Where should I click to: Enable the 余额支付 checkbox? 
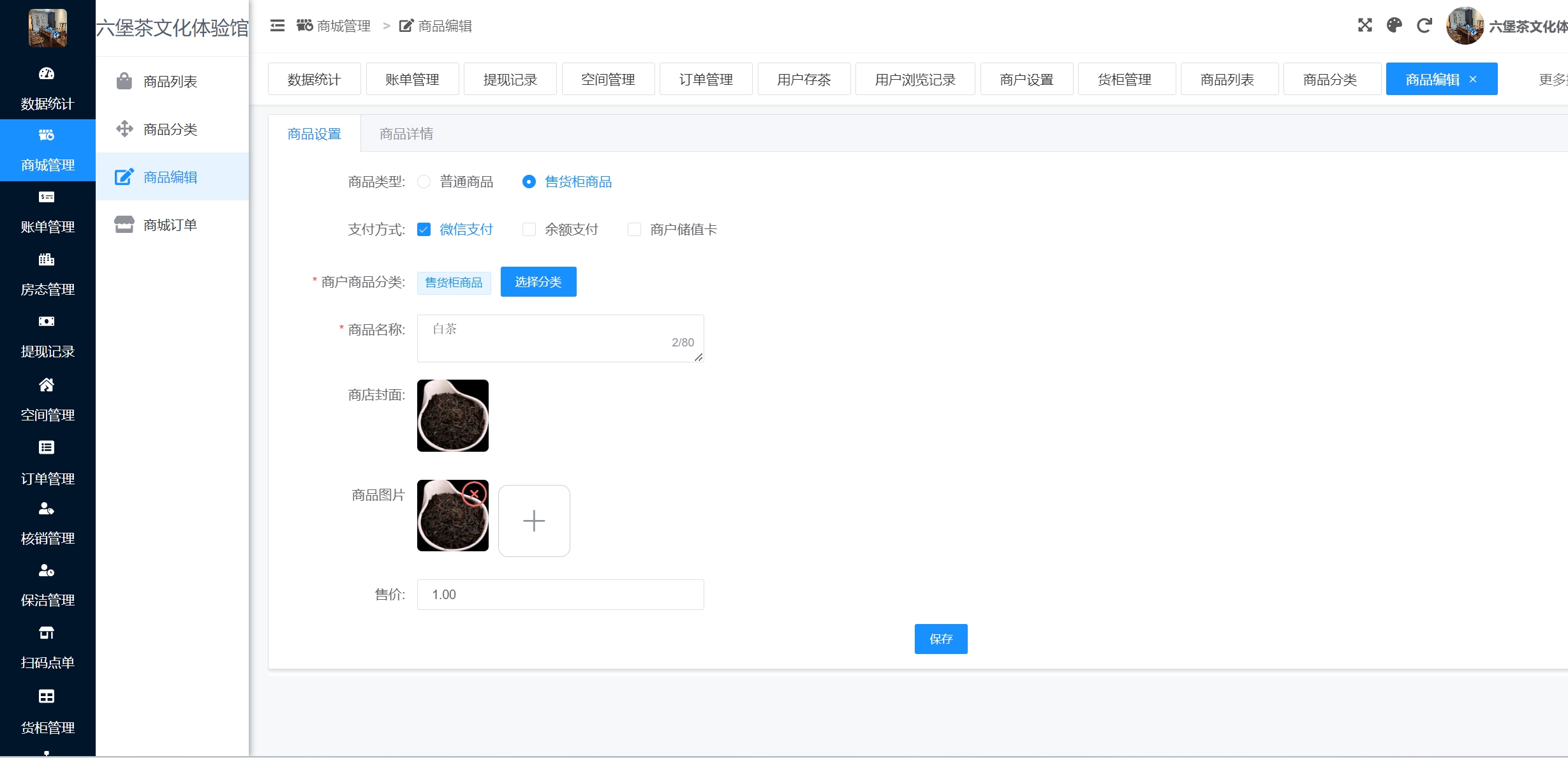coord(529,230)
